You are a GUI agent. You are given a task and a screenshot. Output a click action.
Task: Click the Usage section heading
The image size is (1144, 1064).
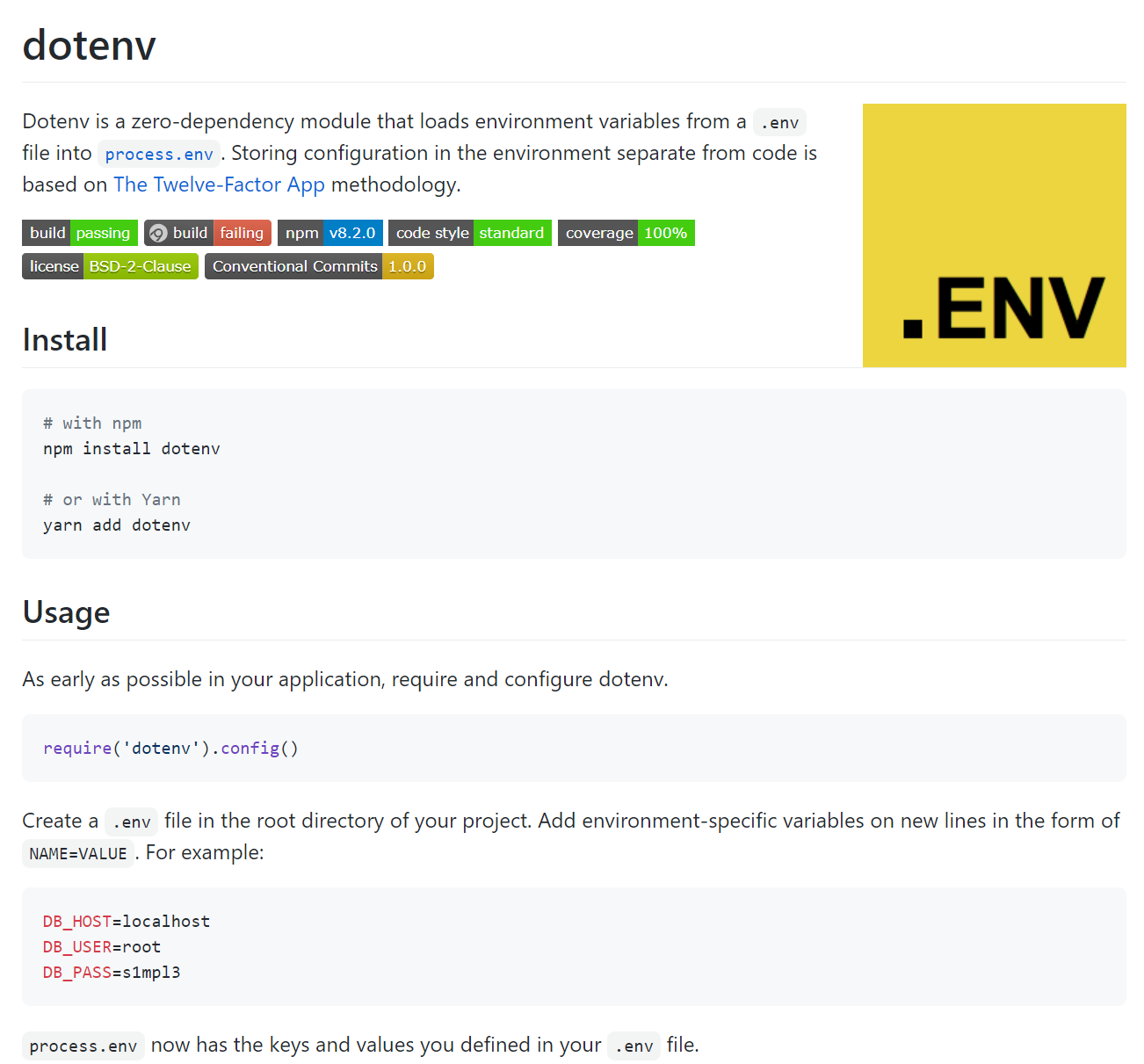tap(66, 612)
